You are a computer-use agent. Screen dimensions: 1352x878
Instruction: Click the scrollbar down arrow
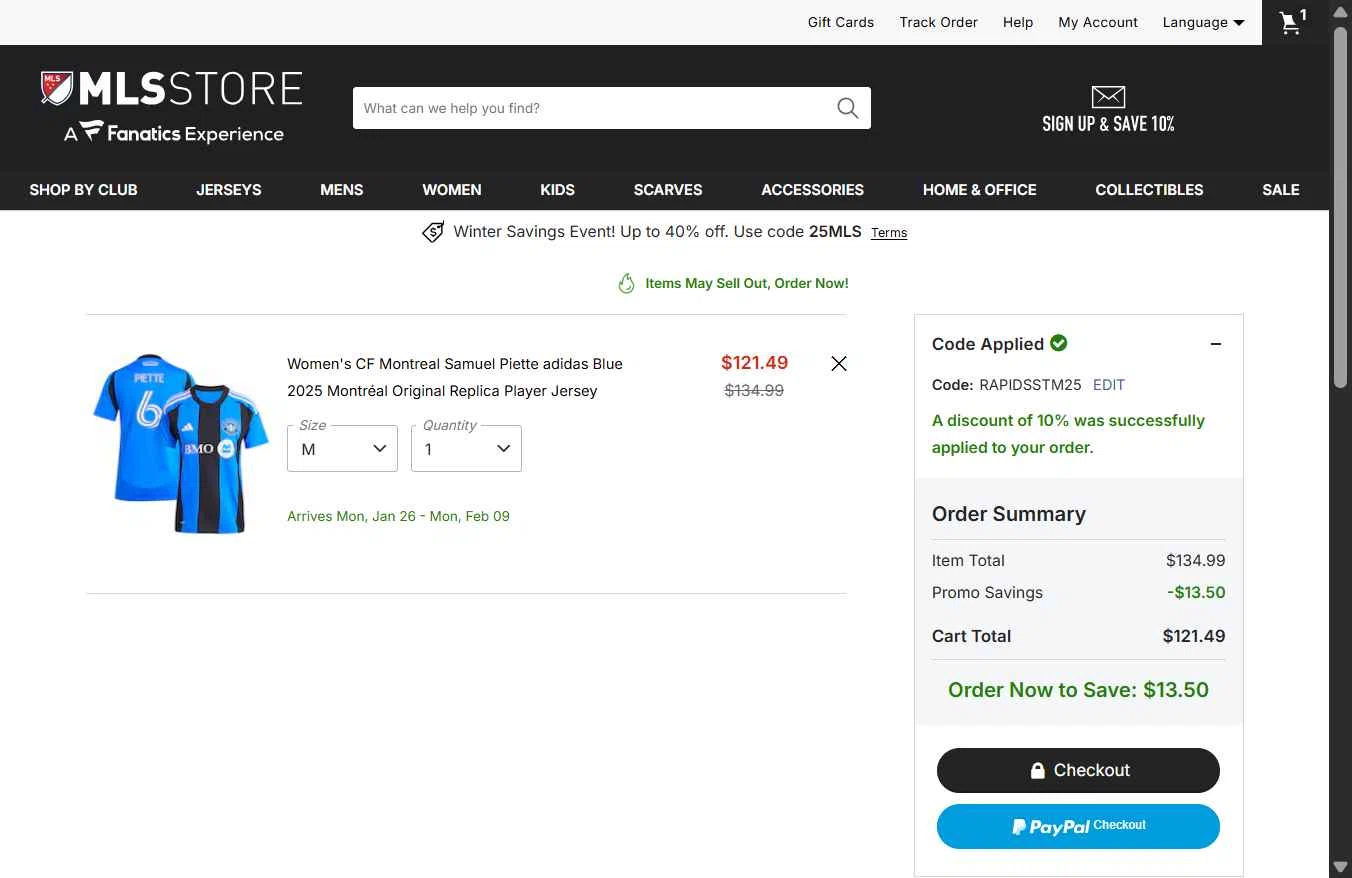pyautogui.click(x=1341, y=867)
